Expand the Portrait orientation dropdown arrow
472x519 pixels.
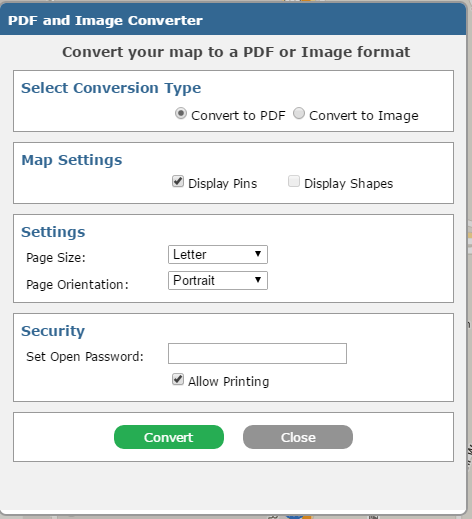258,280
